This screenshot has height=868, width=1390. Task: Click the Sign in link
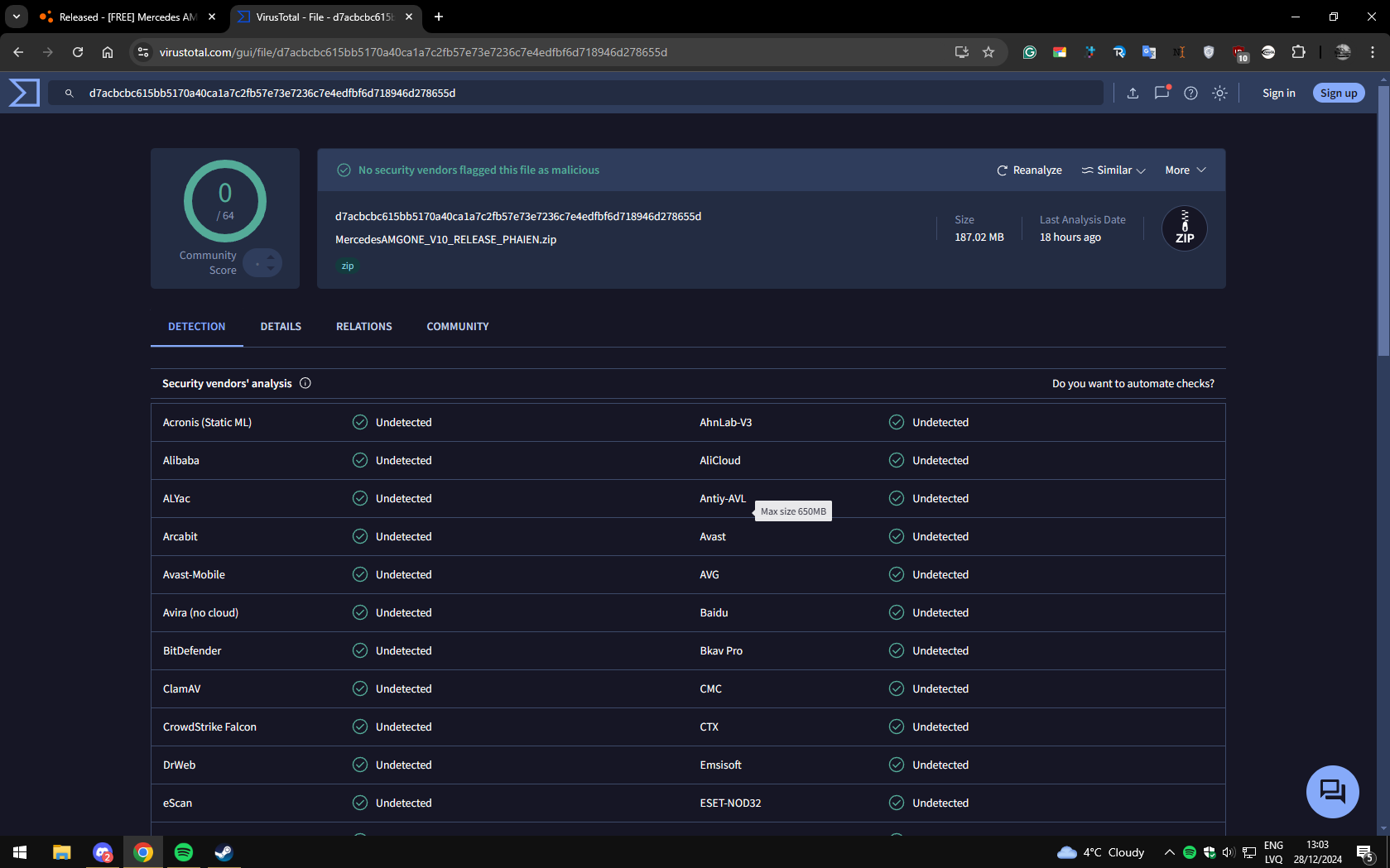pyautogui.click(x=1278, y=94)
